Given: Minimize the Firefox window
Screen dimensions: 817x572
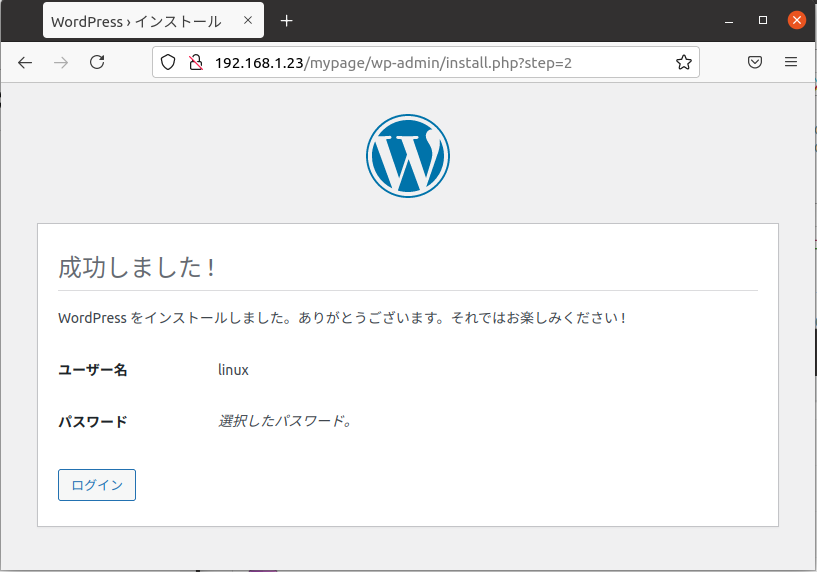Looking at the screenshot, I should [x=729, y=21].
